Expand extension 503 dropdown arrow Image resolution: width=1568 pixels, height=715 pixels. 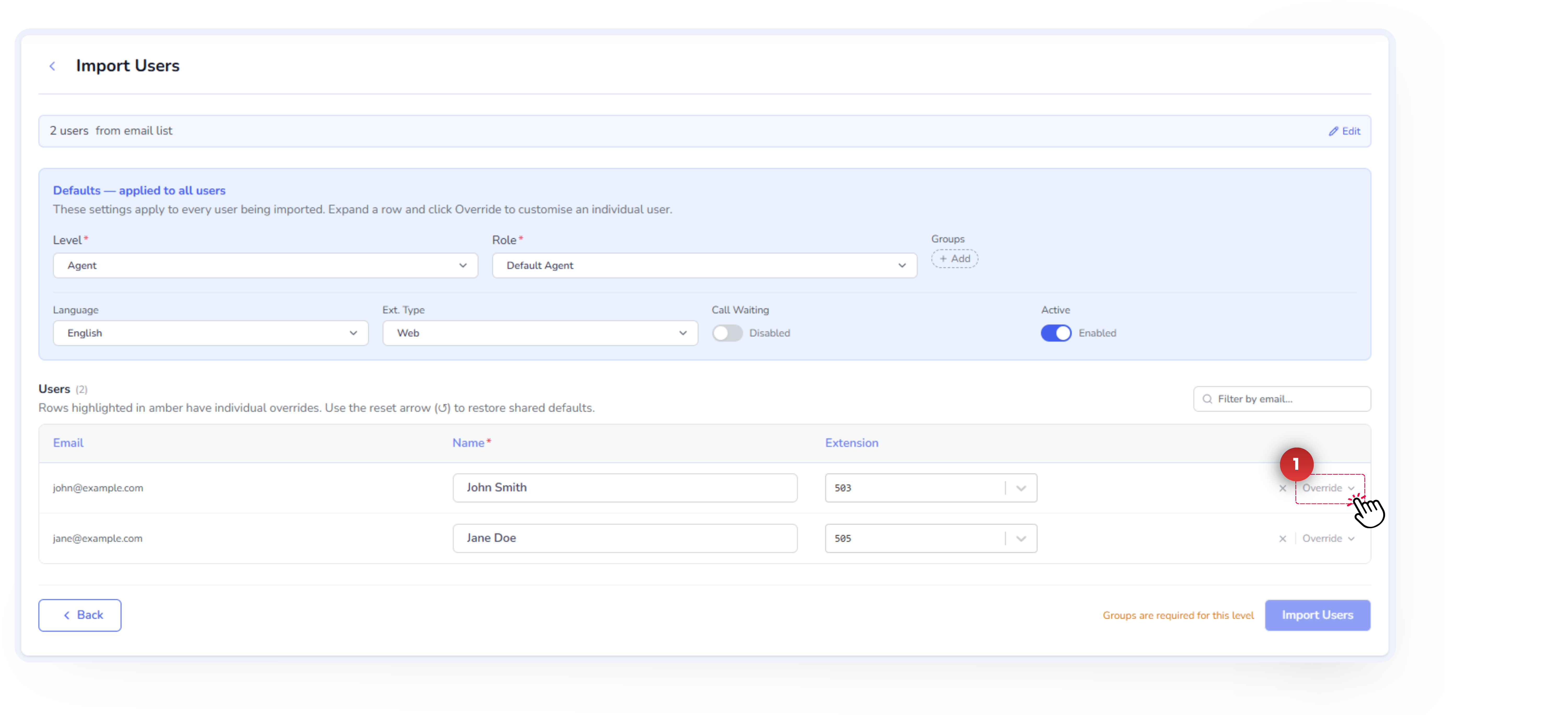(1021, 488)
